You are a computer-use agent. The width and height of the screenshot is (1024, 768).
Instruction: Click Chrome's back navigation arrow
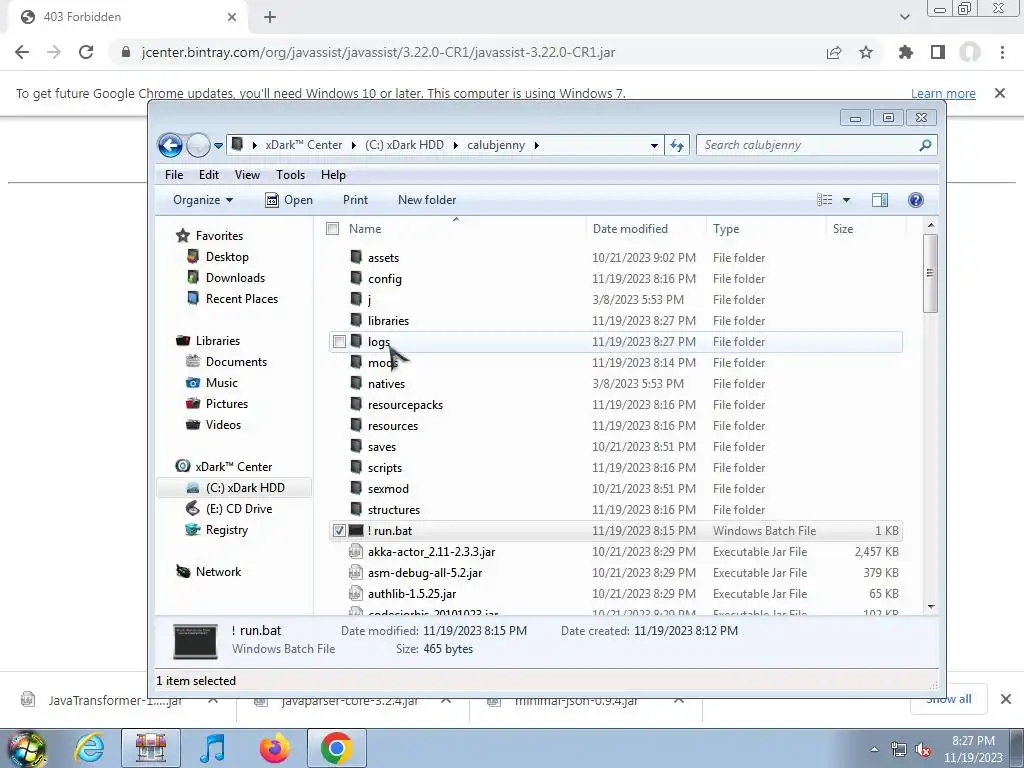coord(22,52)
